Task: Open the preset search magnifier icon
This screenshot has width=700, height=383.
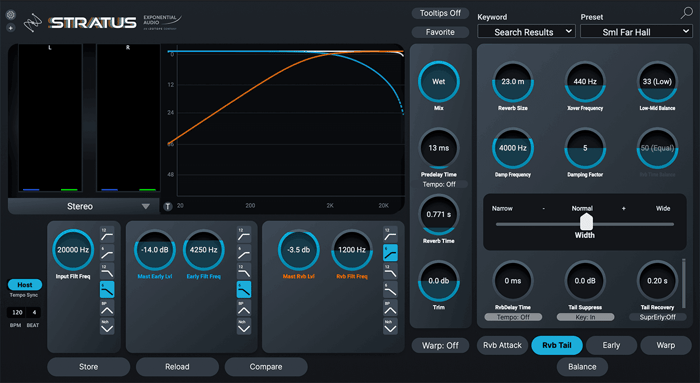Action: click(686, 13)
